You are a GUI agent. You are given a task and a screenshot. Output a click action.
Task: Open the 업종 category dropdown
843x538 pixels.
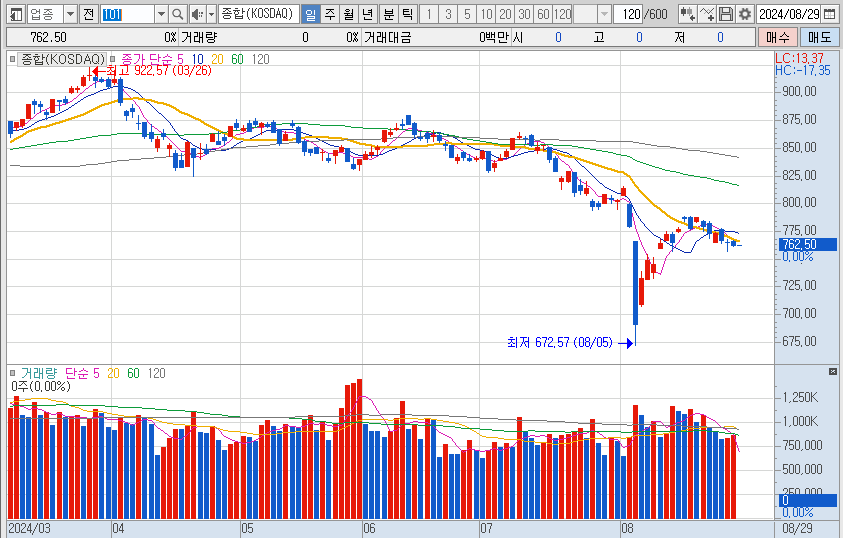[x=70, y=14]
